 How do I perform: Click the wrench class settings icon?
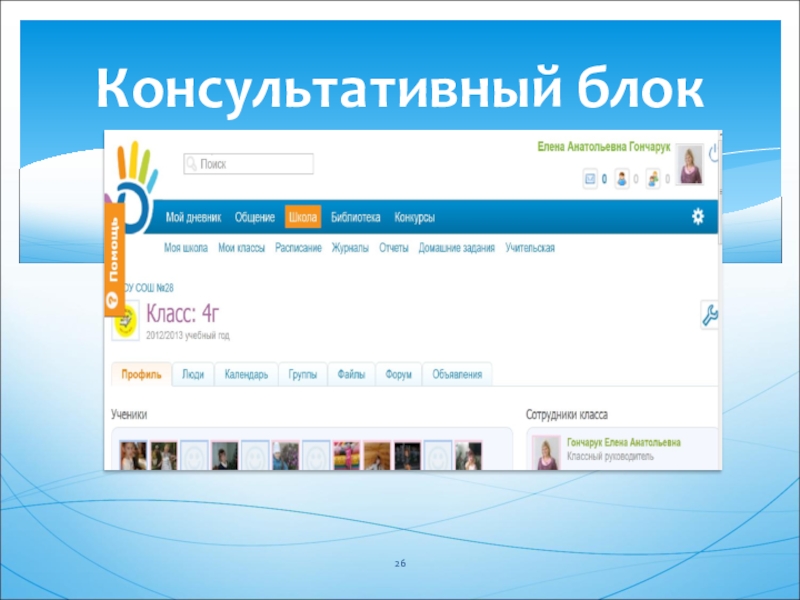click(709, 315)
